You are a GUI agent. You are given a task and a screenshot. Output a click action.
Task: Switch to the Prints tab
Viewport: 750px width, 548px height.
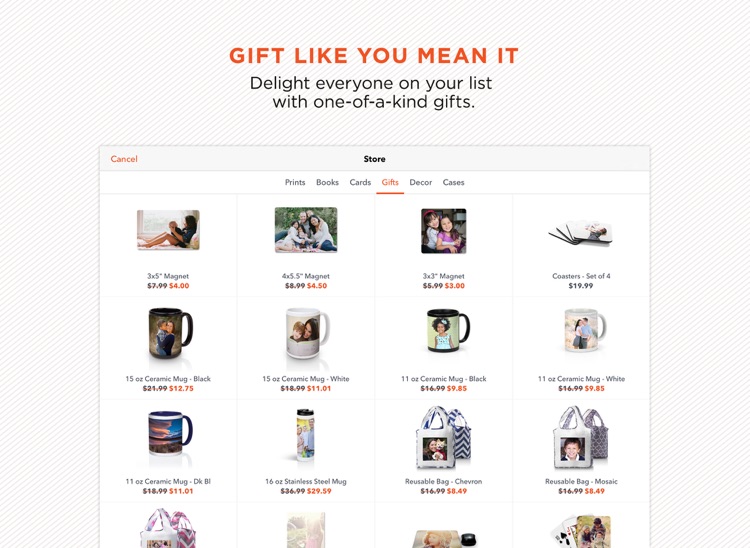295,182
